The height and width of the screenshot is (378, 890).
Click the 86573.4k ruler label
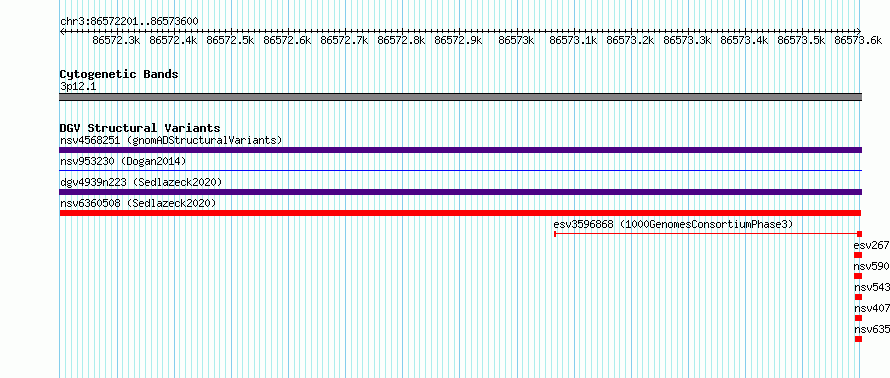744,40
